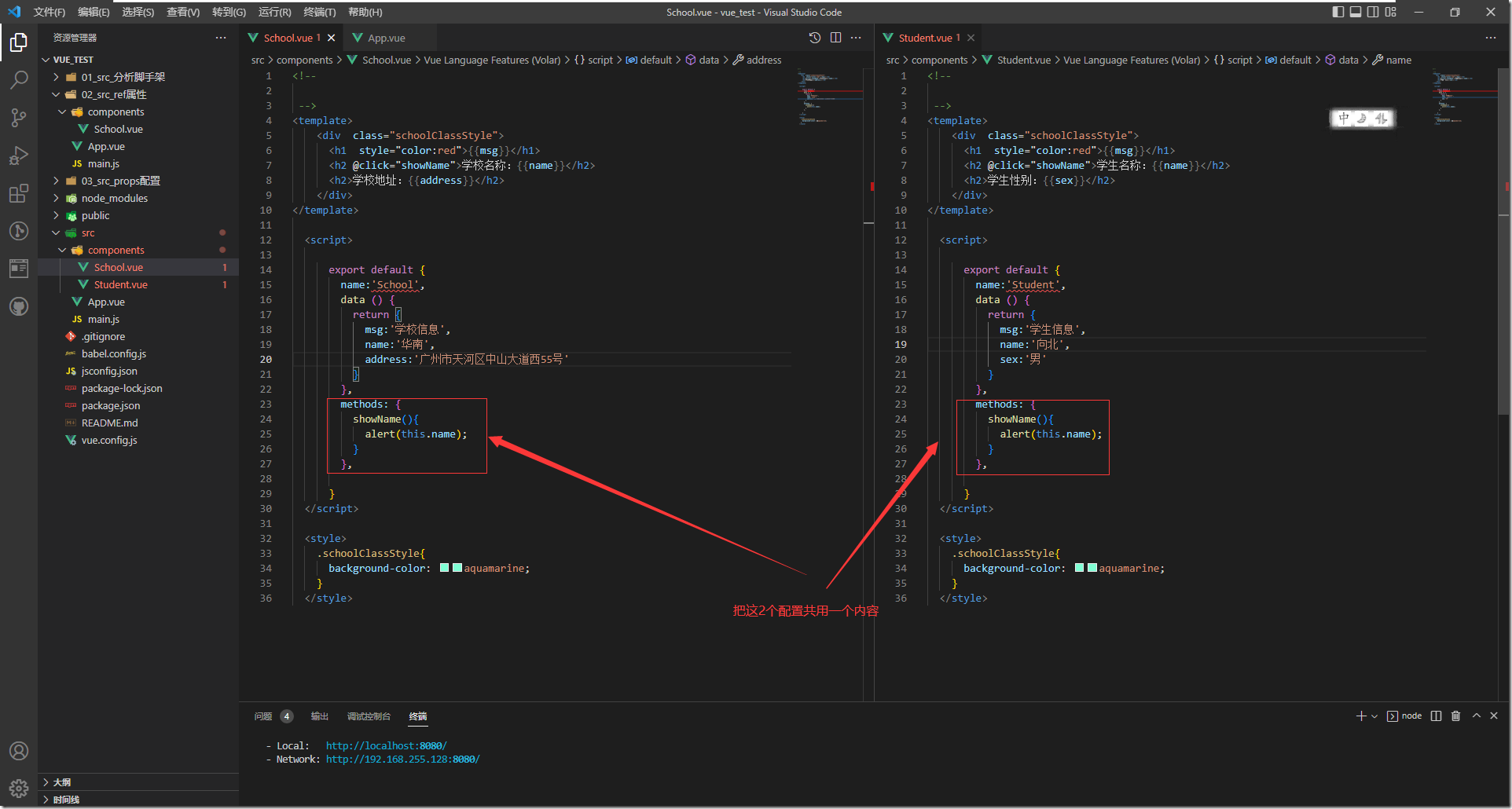Close the Student.vue tab

point(971,38)
